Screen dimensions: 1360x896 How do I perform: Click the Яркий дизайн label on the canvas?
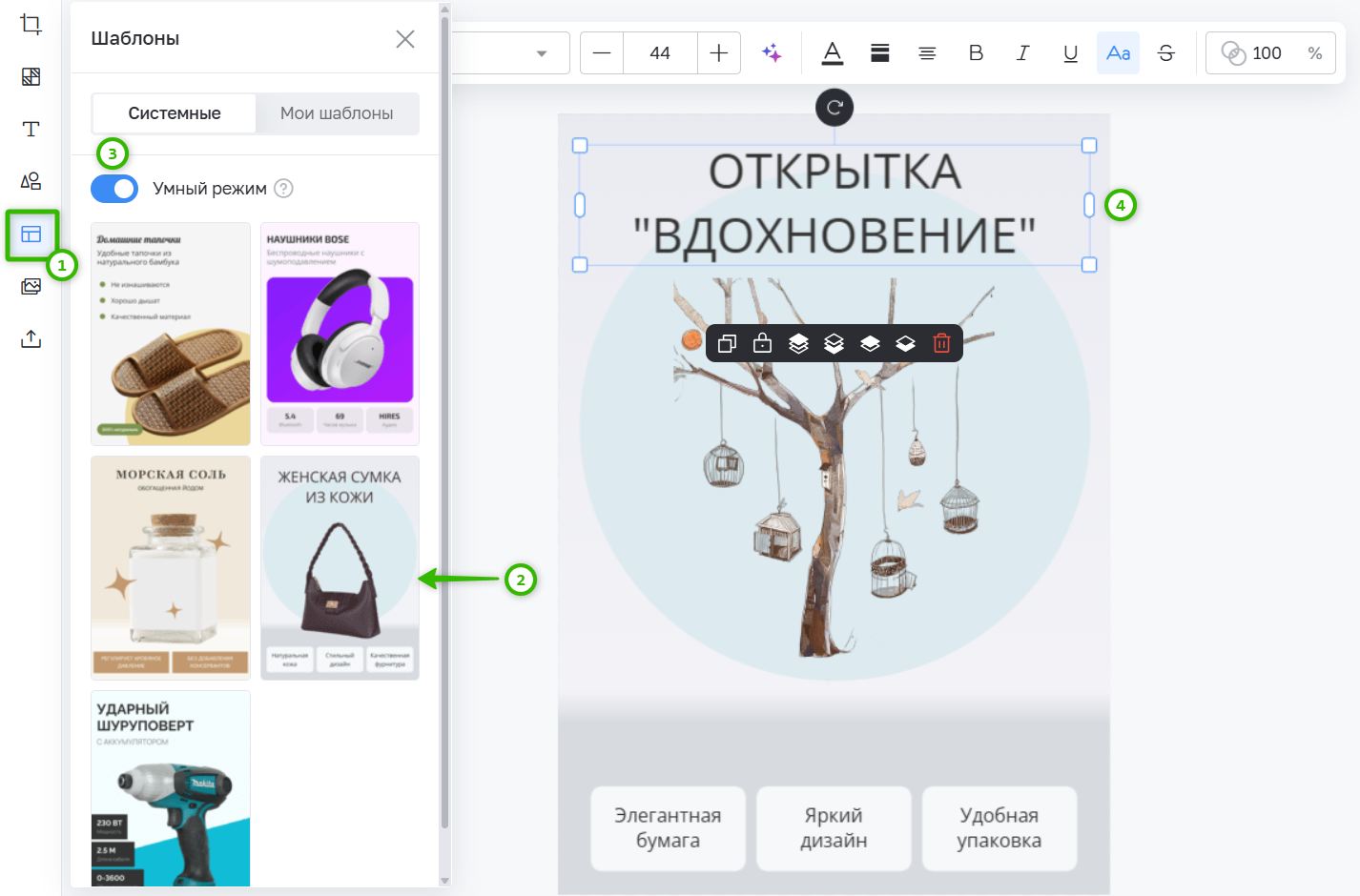coord(834,828)
